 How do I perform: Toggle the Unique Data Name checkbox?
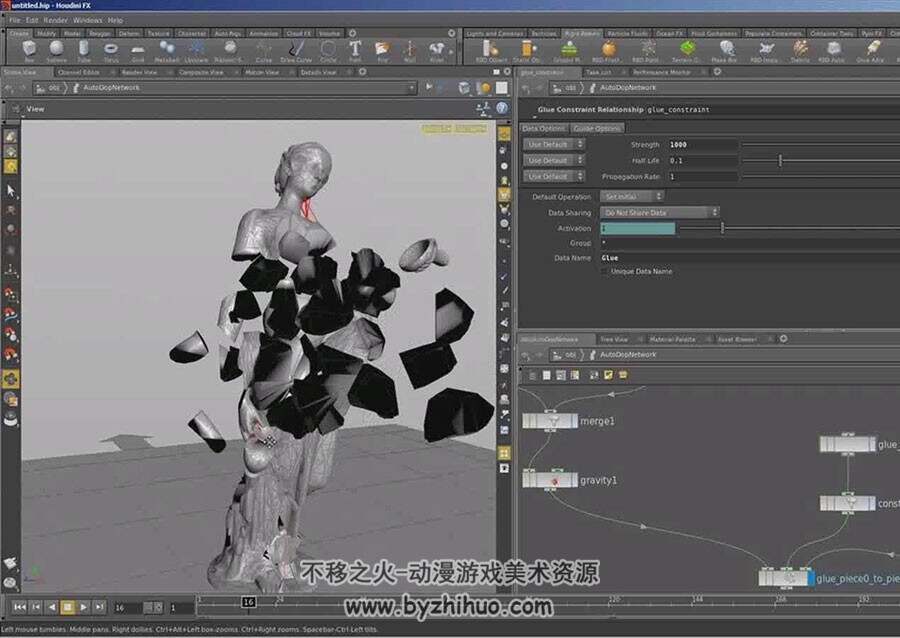(x=606, y=271)
